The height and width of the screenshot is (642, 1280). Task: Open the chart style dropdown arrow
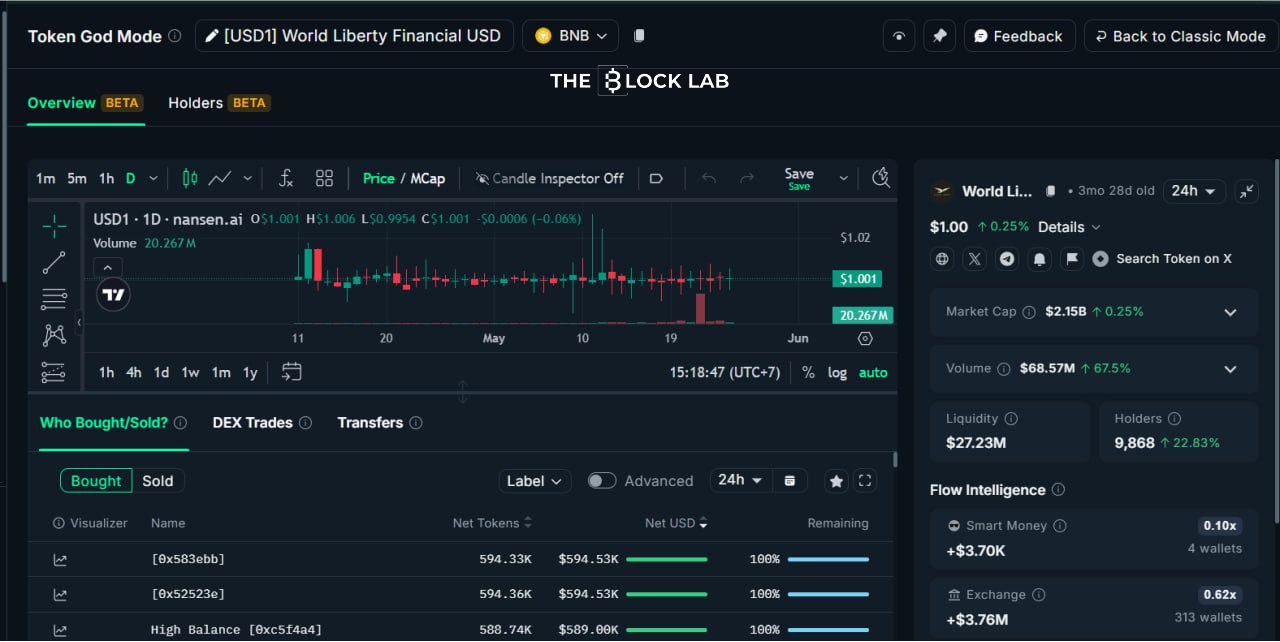coord(248,178)
